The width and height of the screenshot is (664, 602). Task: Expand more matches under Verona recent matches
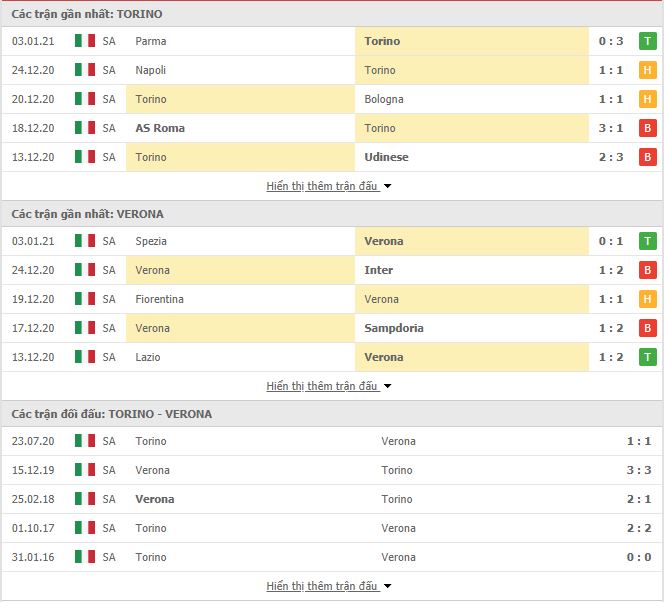329,386
